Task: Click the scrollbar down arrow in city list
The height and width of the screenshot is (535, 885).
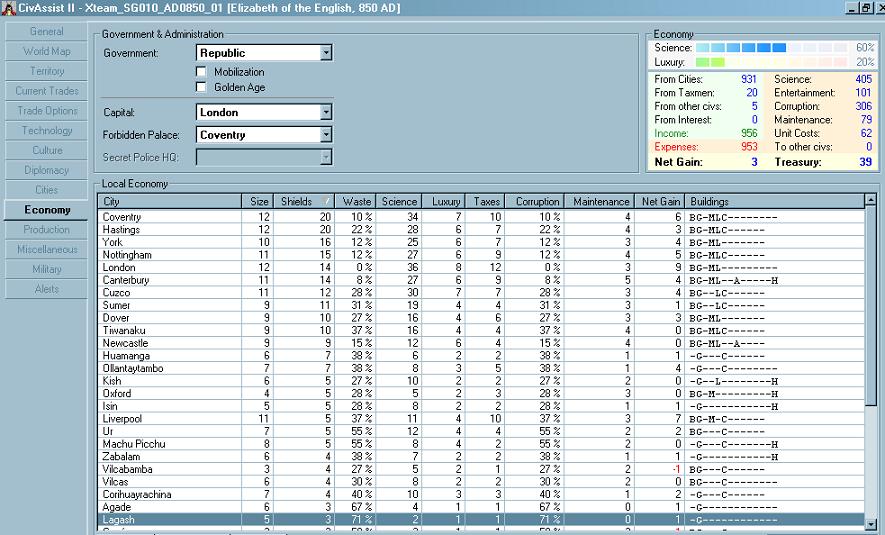Action: [870, 524]
